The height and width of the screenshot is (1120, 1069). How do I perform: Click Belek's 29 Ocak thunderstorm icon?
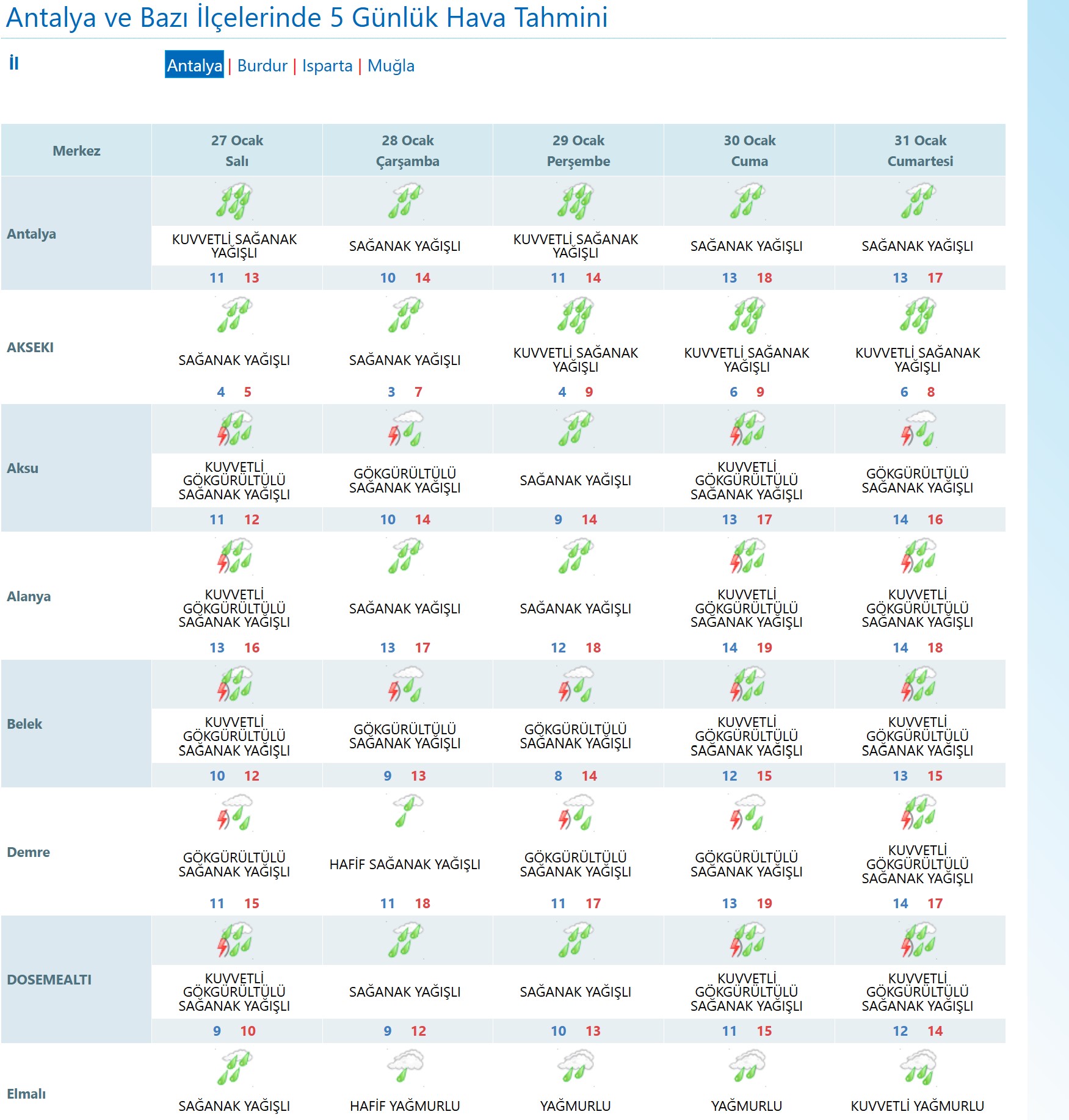tap(576, 684)
